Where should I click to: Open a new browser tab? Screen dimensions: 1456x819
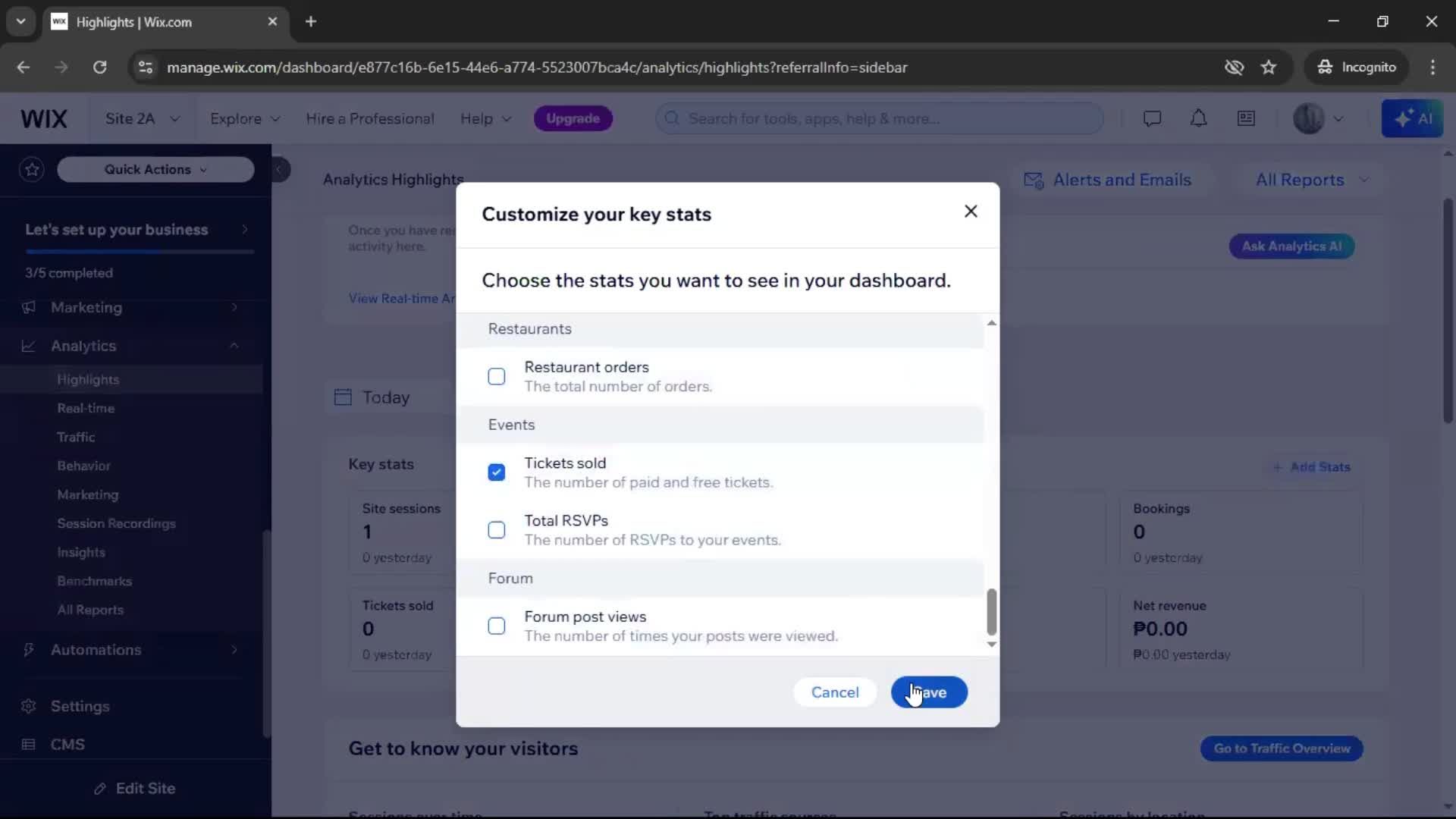311,21
